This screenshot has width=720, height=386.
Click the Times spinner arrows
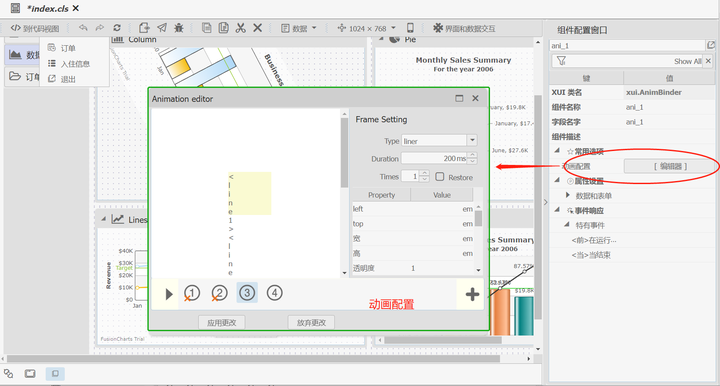coord(425,176)
